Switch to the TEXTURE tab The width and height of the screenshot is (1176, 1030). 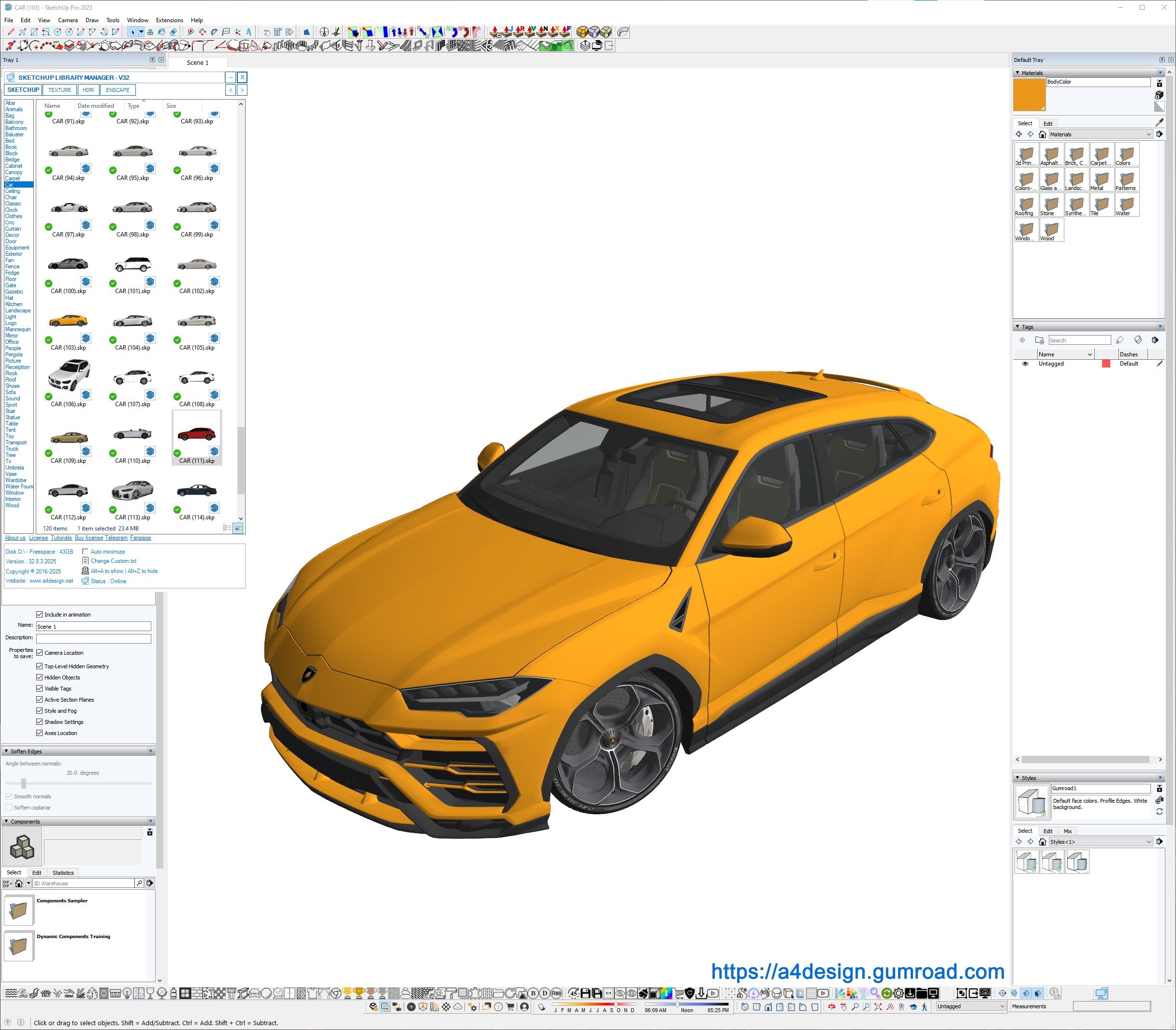coord(59,90)
